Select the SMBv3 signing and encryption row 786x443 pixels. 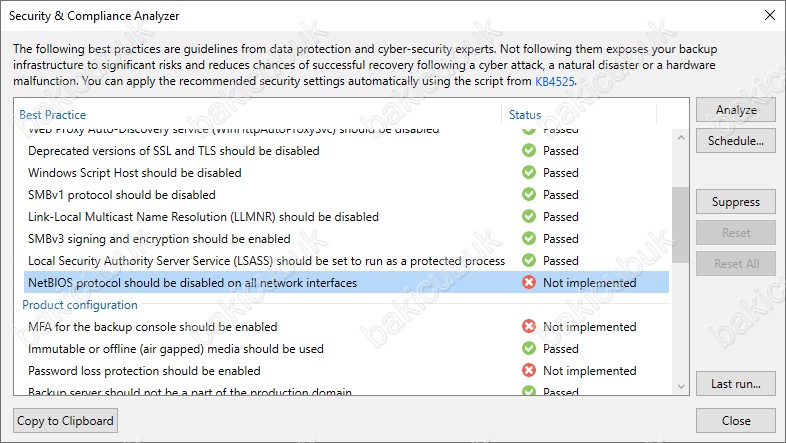(x=346, y=239)
